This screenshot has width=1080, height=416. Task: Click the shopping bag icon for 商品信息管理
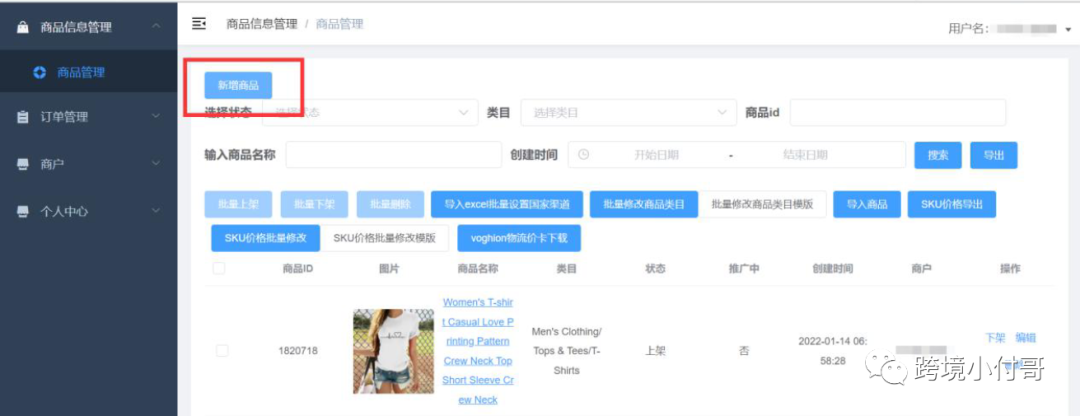tap(23, 27)
